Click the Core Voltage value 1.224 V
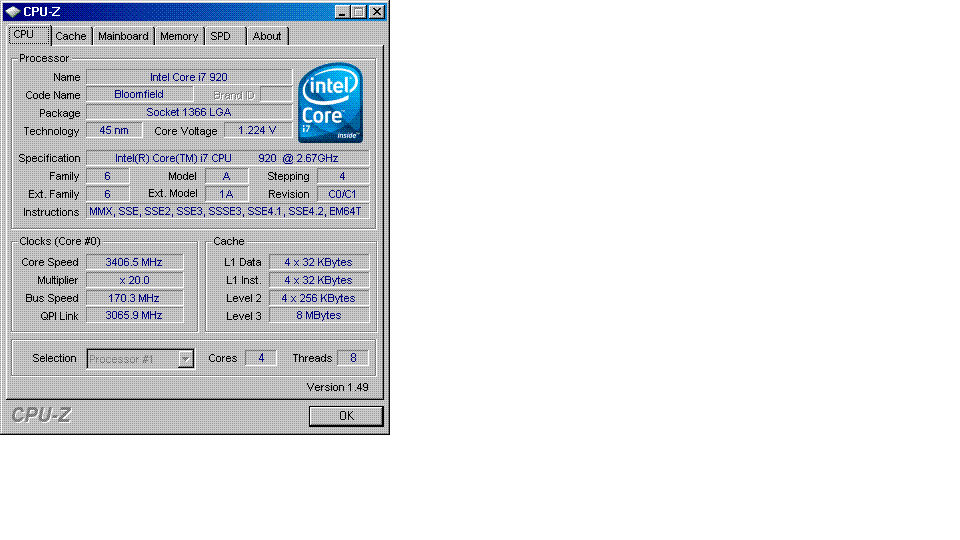 click(258, 130)
